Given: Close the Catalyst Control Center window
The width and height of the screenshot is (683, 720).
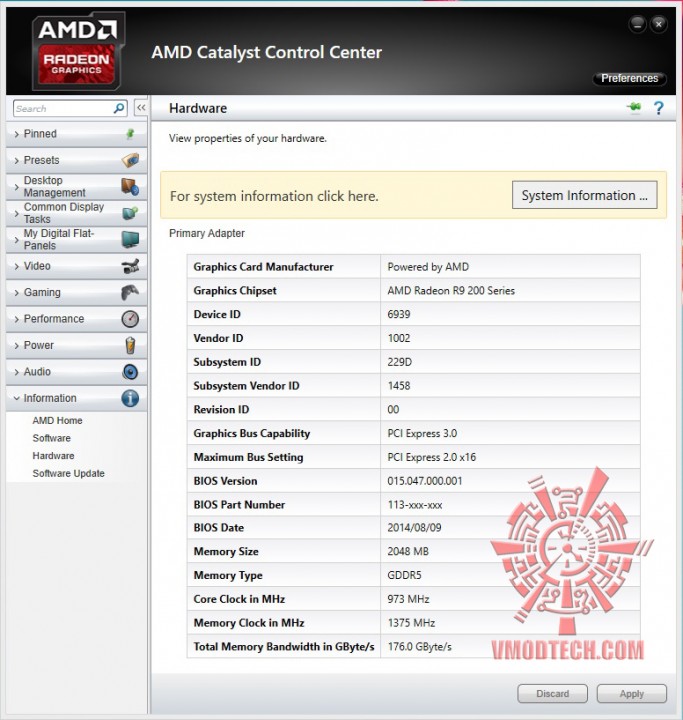Looking at the screenshot, I should coord(659,24).
